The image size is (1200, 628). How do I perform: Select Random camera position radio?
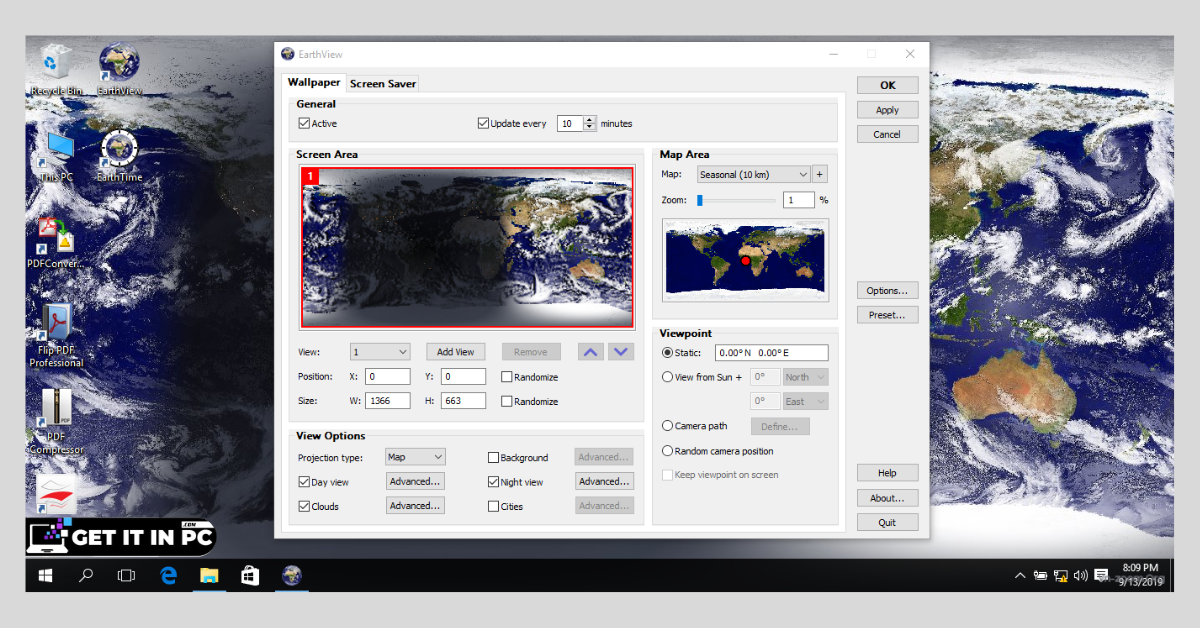click(668, 451)
